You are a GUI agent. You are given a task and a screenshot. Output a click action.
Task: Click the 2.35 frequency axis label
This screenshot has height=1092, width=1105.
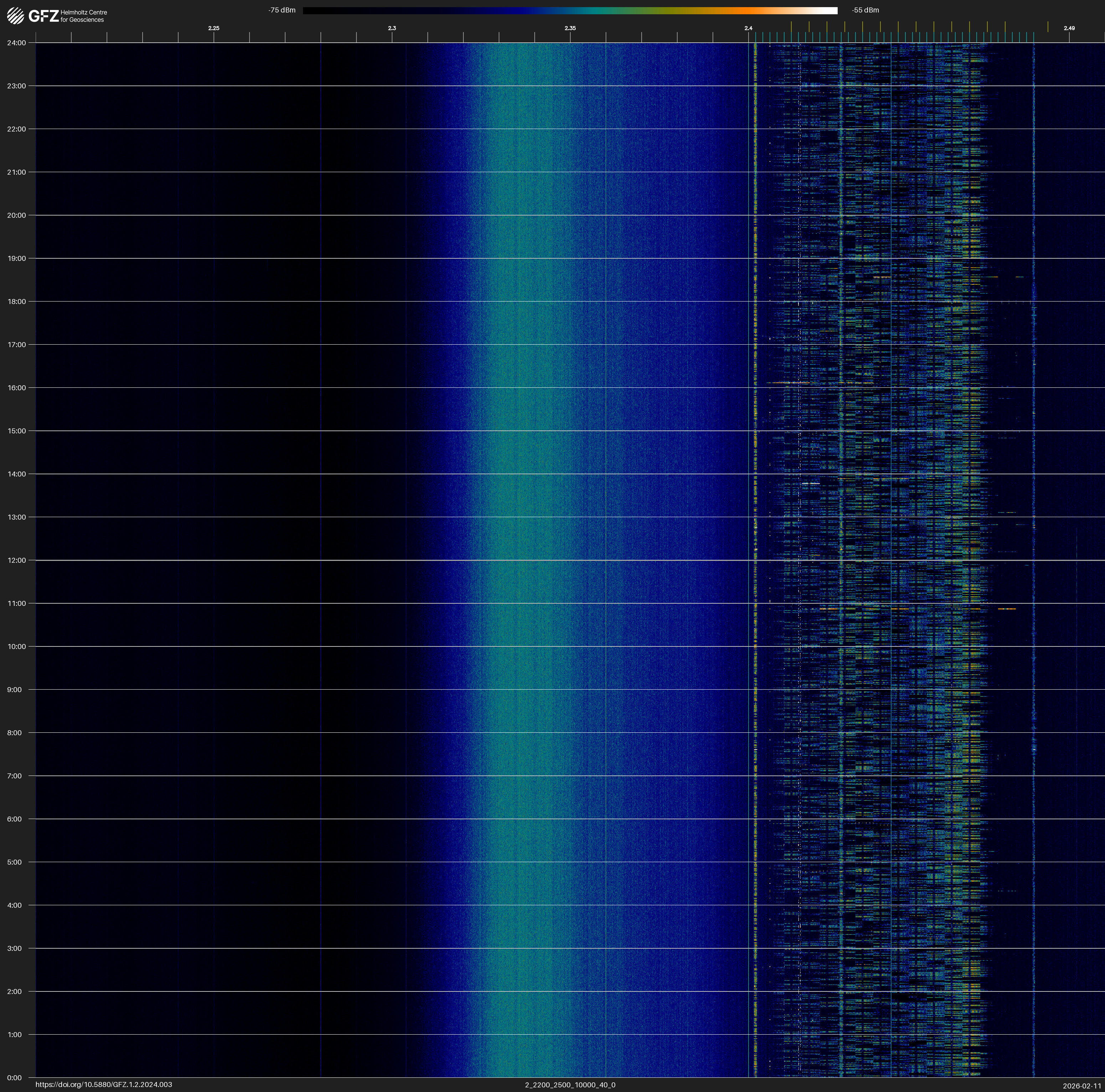pyautogui.click(x=570, y=28)
